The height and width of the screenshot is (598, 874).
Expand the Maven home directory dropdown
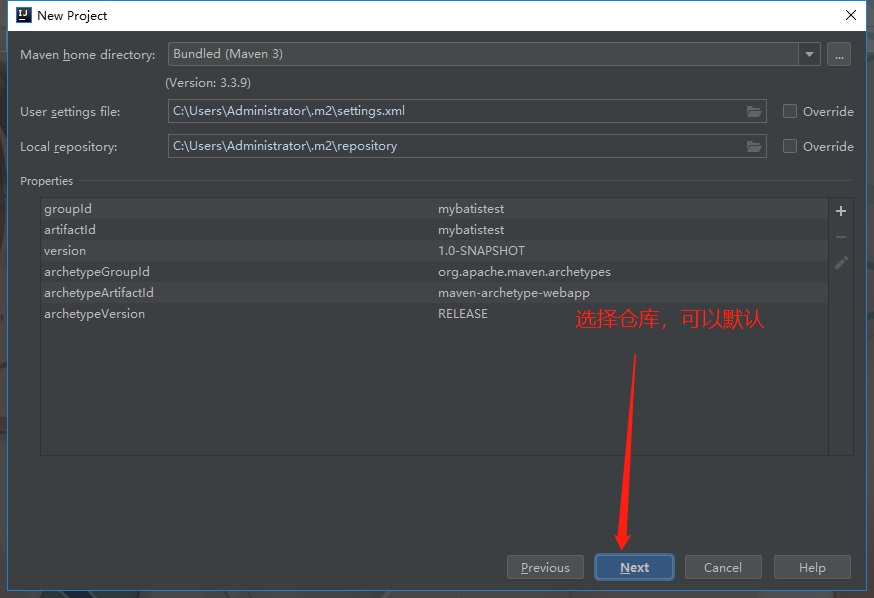[x=809, y=55]
